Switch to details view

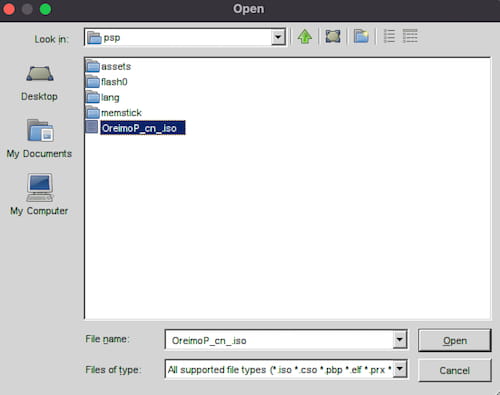pos(410,36)
